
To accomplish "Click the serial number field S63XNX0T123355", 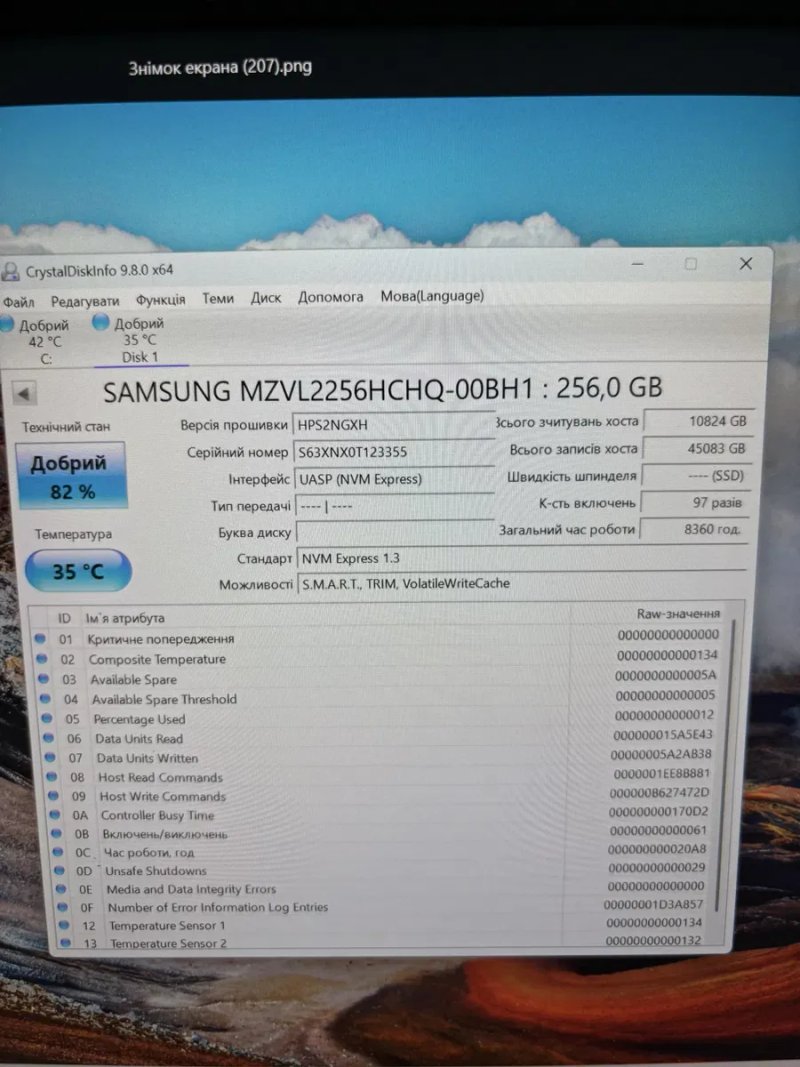I will [x=394, y=452].
